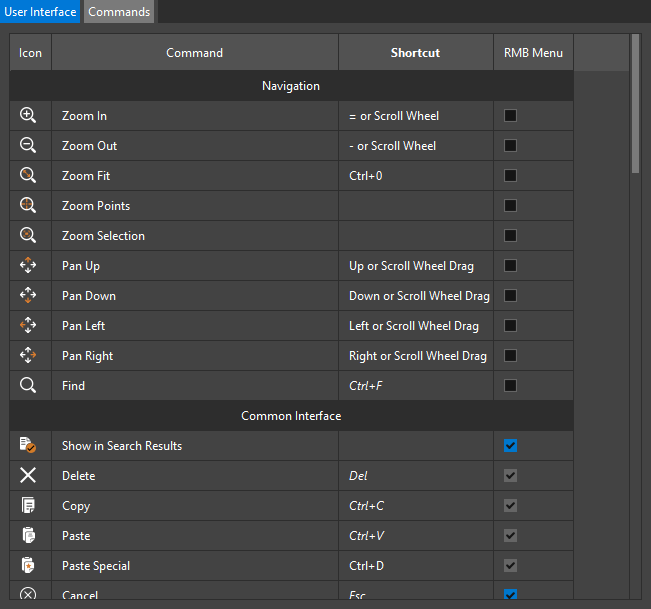651x609 pixels.
Task: Click the Zoom Selection icon
Action: [x=28, y=235]
